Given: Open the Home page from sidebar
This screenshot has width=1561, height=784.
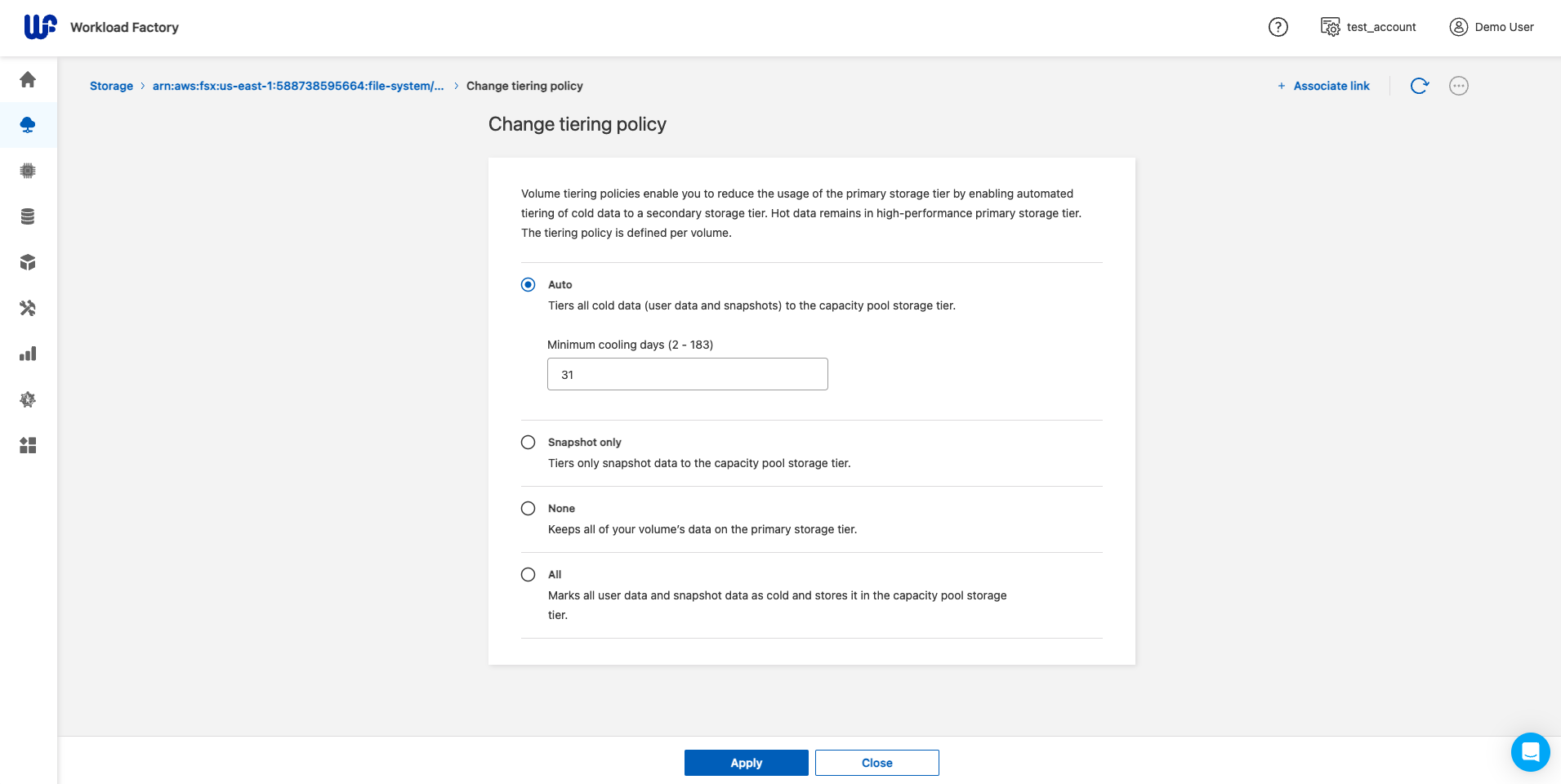Looking at the screenshot, I should [28, 79].
